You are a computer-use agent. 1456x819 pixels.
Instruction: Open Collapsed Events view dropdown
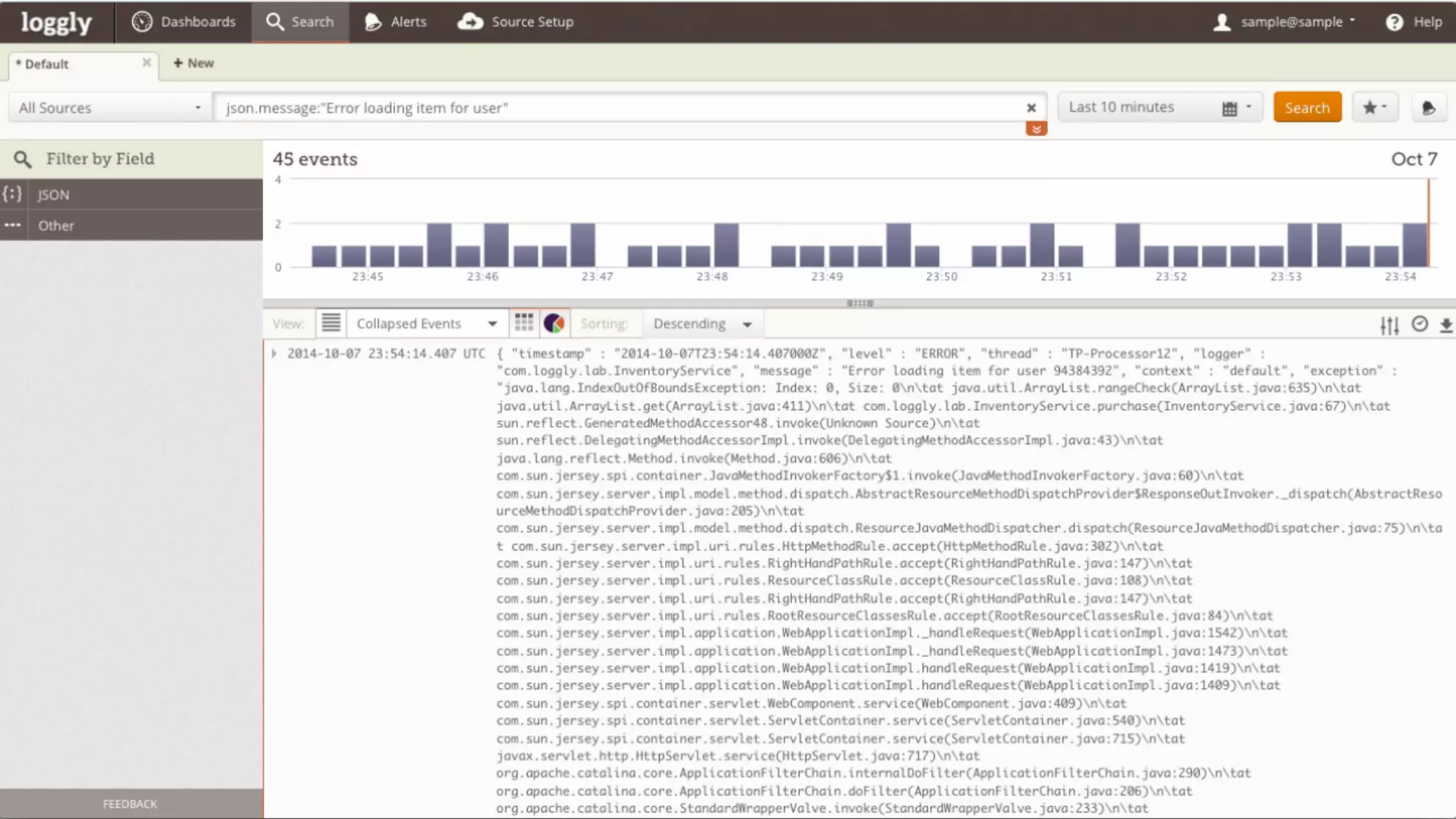pos(426,323)
